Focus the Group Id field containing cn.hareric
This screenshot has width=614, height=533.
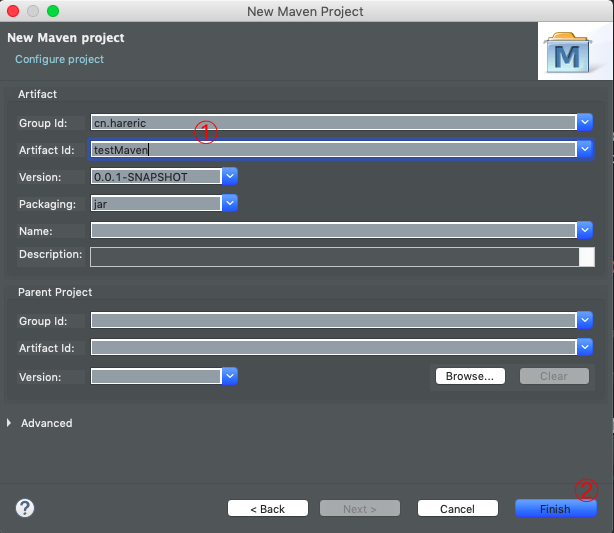click(334, 123)
